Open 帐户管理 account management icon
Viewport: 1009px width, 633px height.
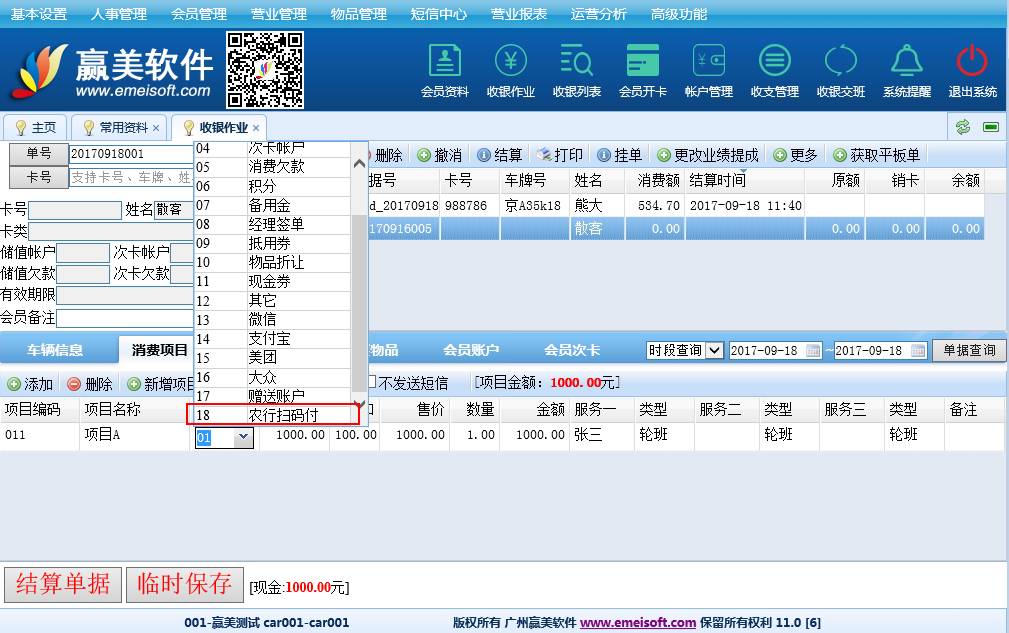(708, 62)
